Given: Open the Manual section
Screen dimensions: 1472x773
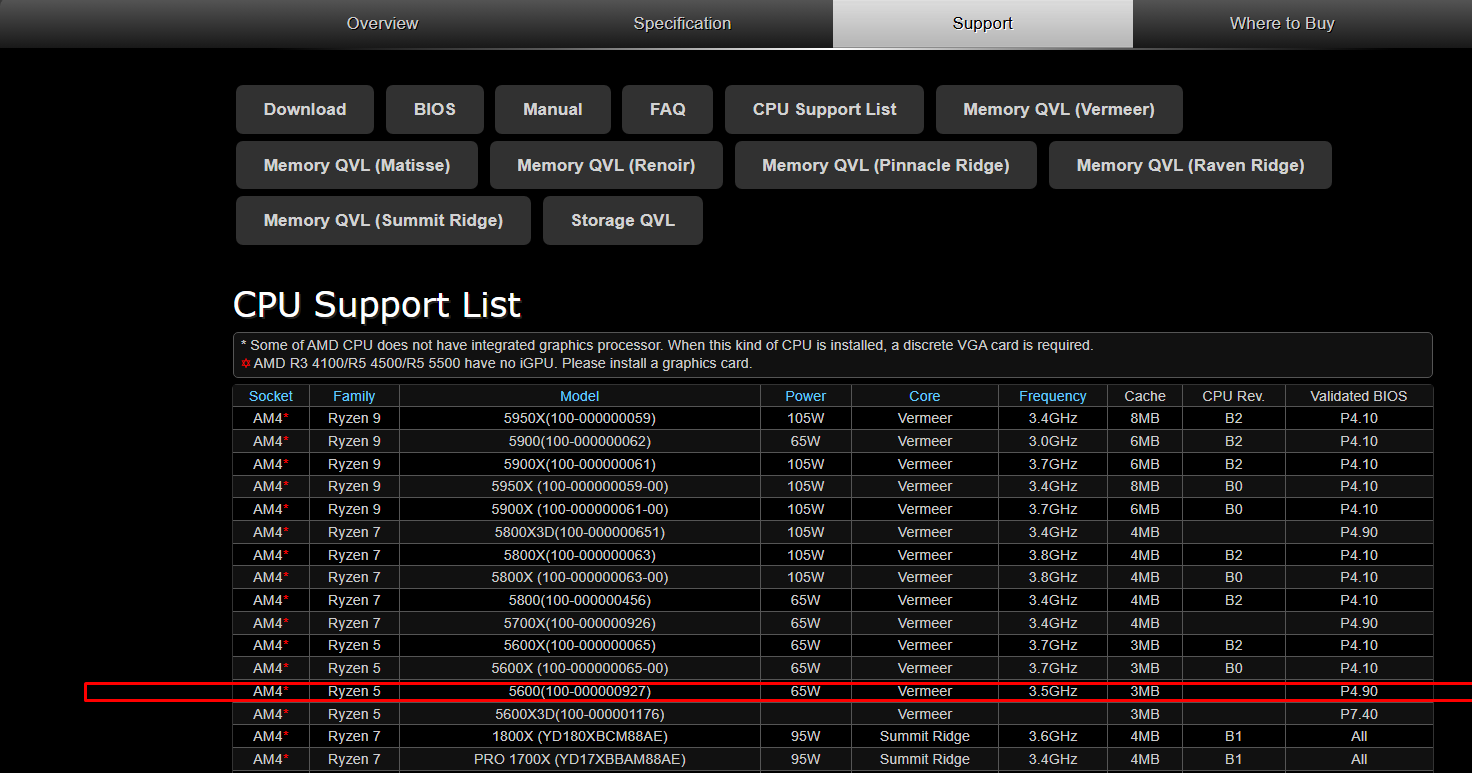Looking at the screenshot, I should point(553,110).
